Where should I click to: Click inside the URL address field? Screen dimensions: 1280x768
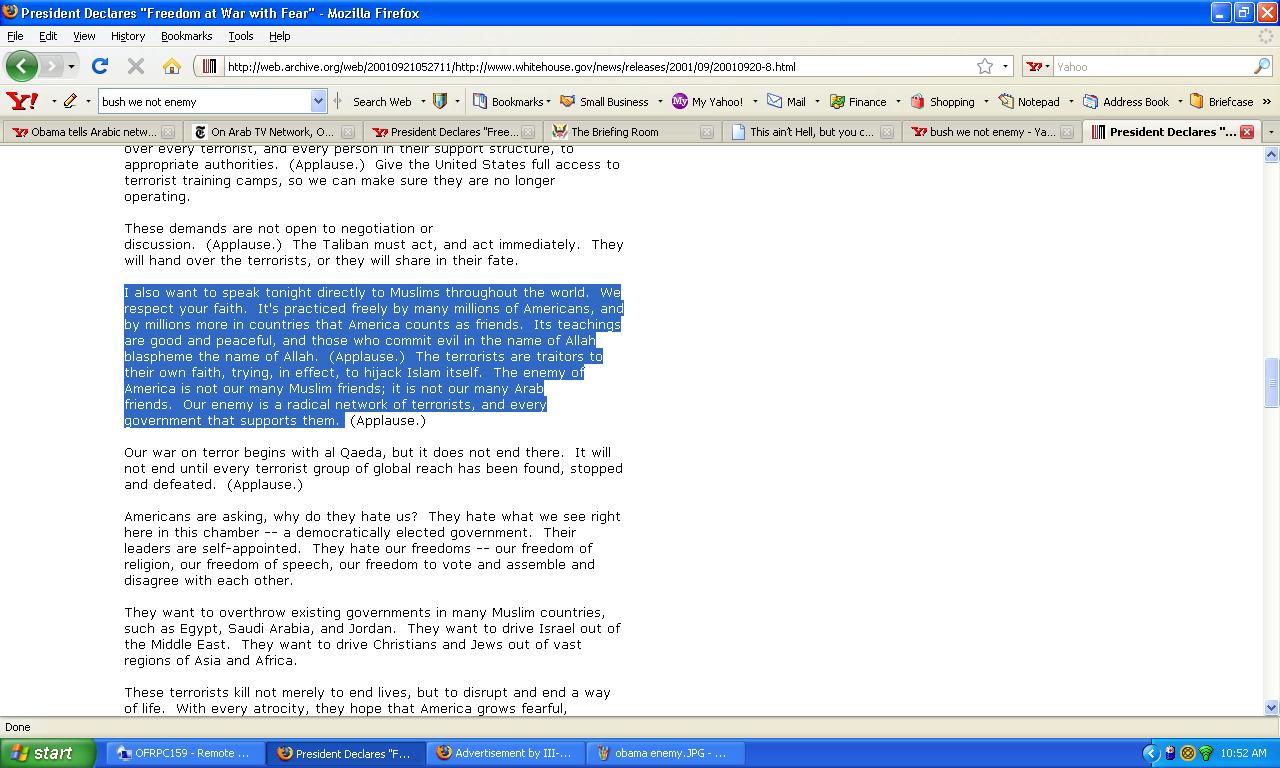[x=590, y=66]
